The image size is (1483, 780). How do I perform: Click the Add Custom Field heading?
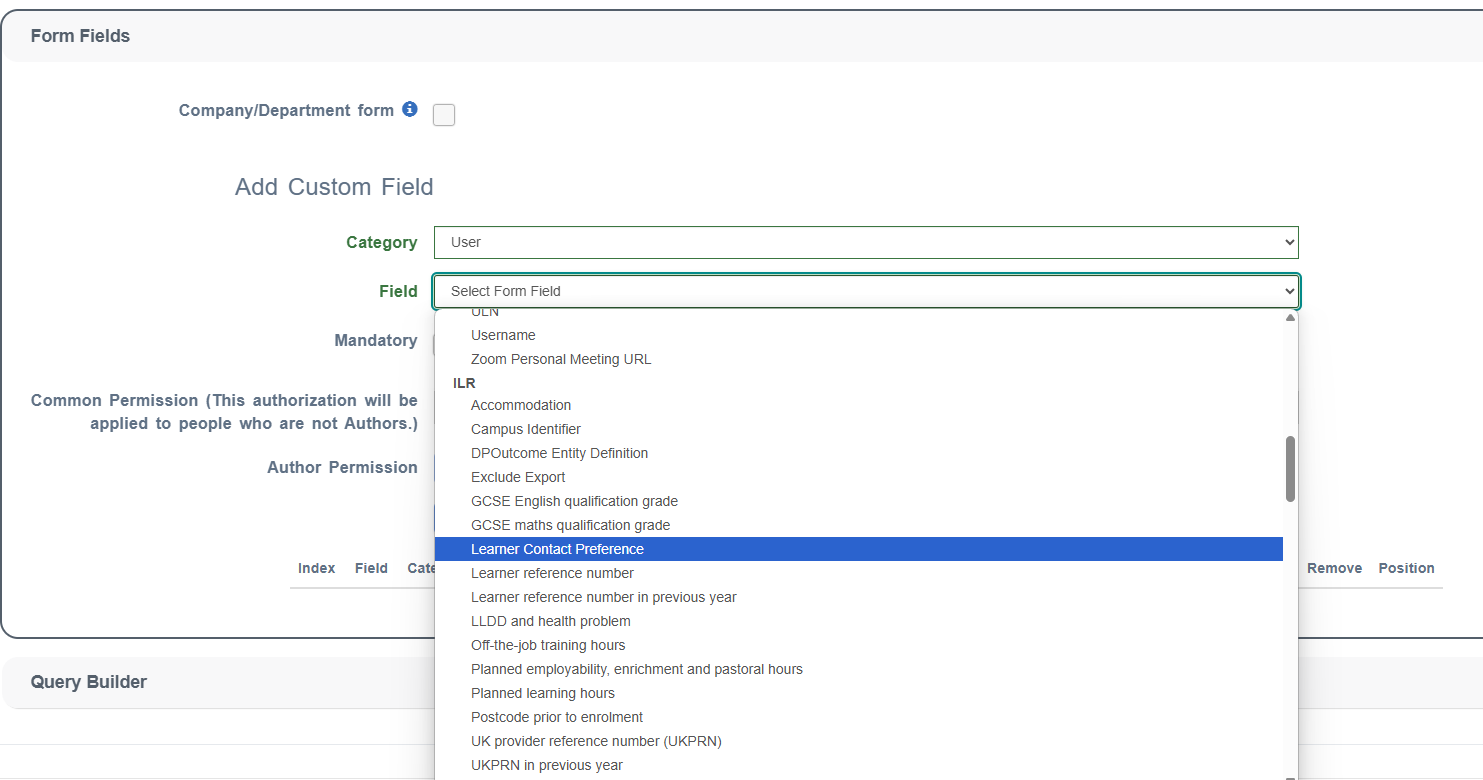point(334,187)
